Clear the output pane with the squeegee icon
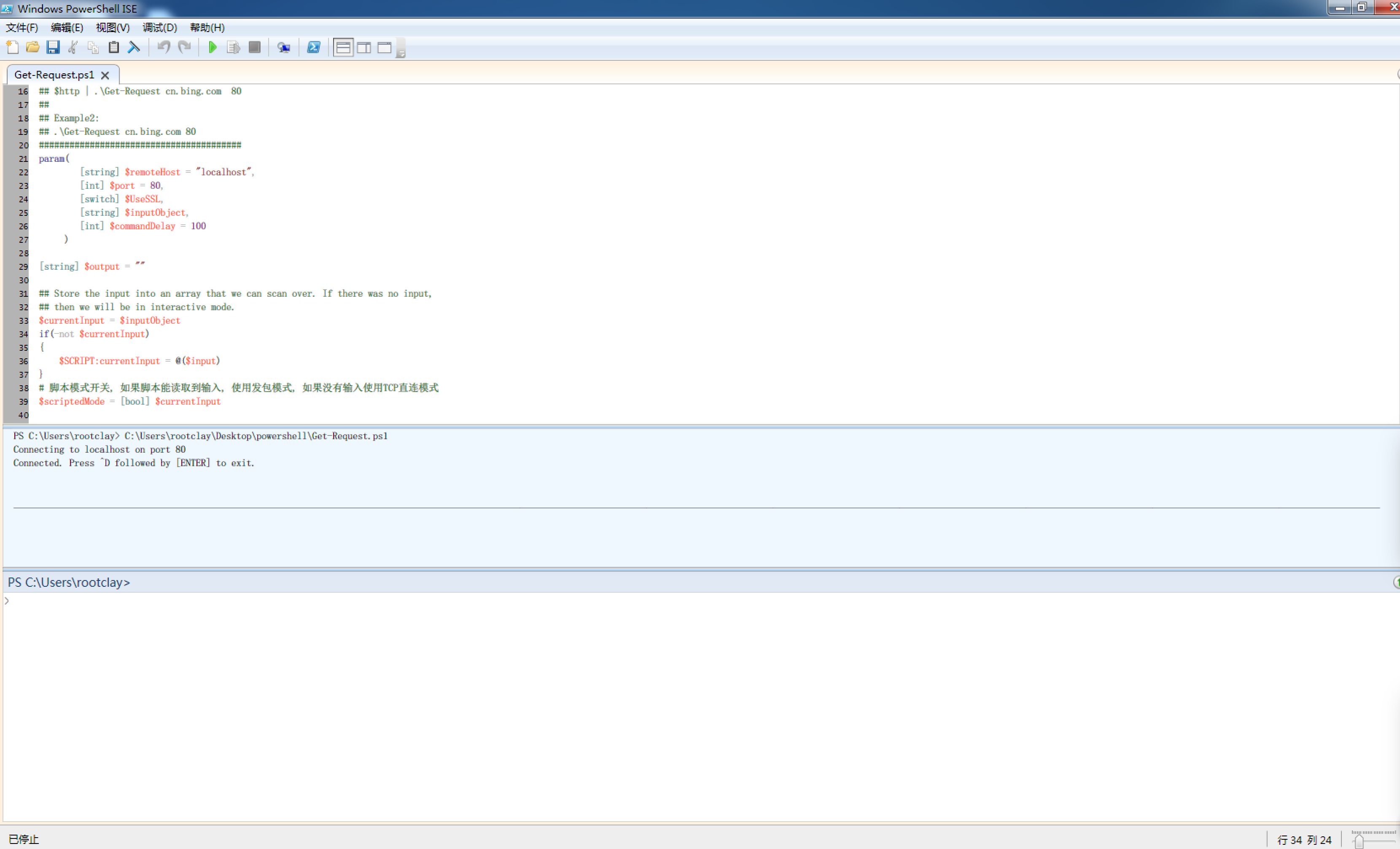 pyautogui.click(x=134, y=47)
